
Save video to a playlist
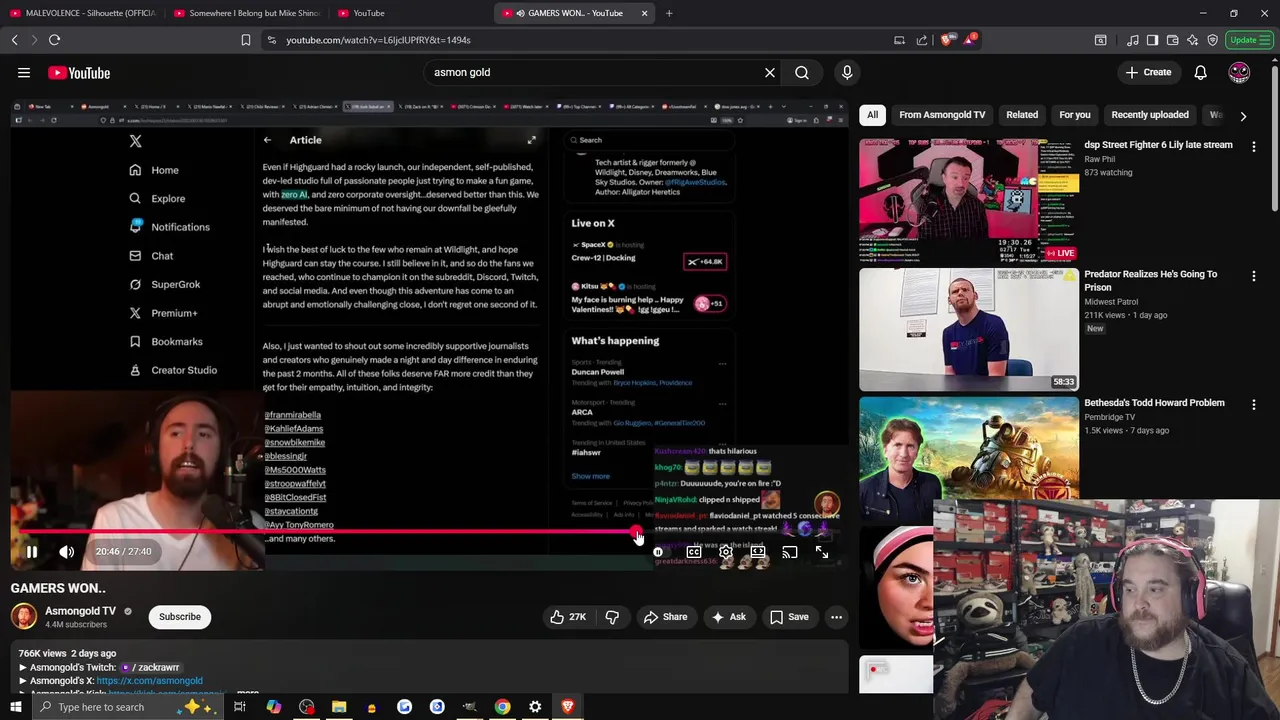tap(789, 617)
